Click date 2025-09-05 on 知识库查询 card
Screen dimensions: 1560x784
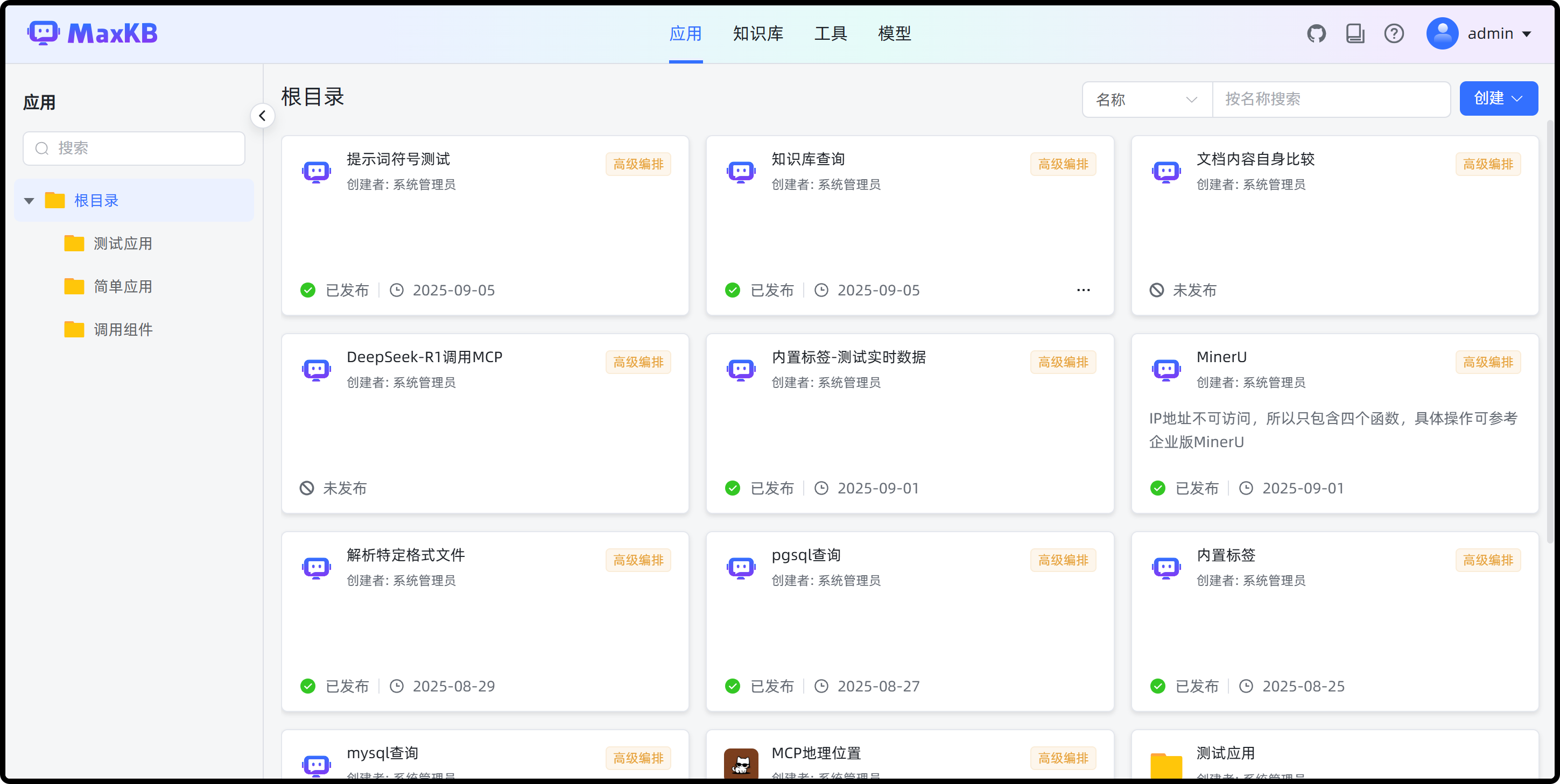[878, 291]
